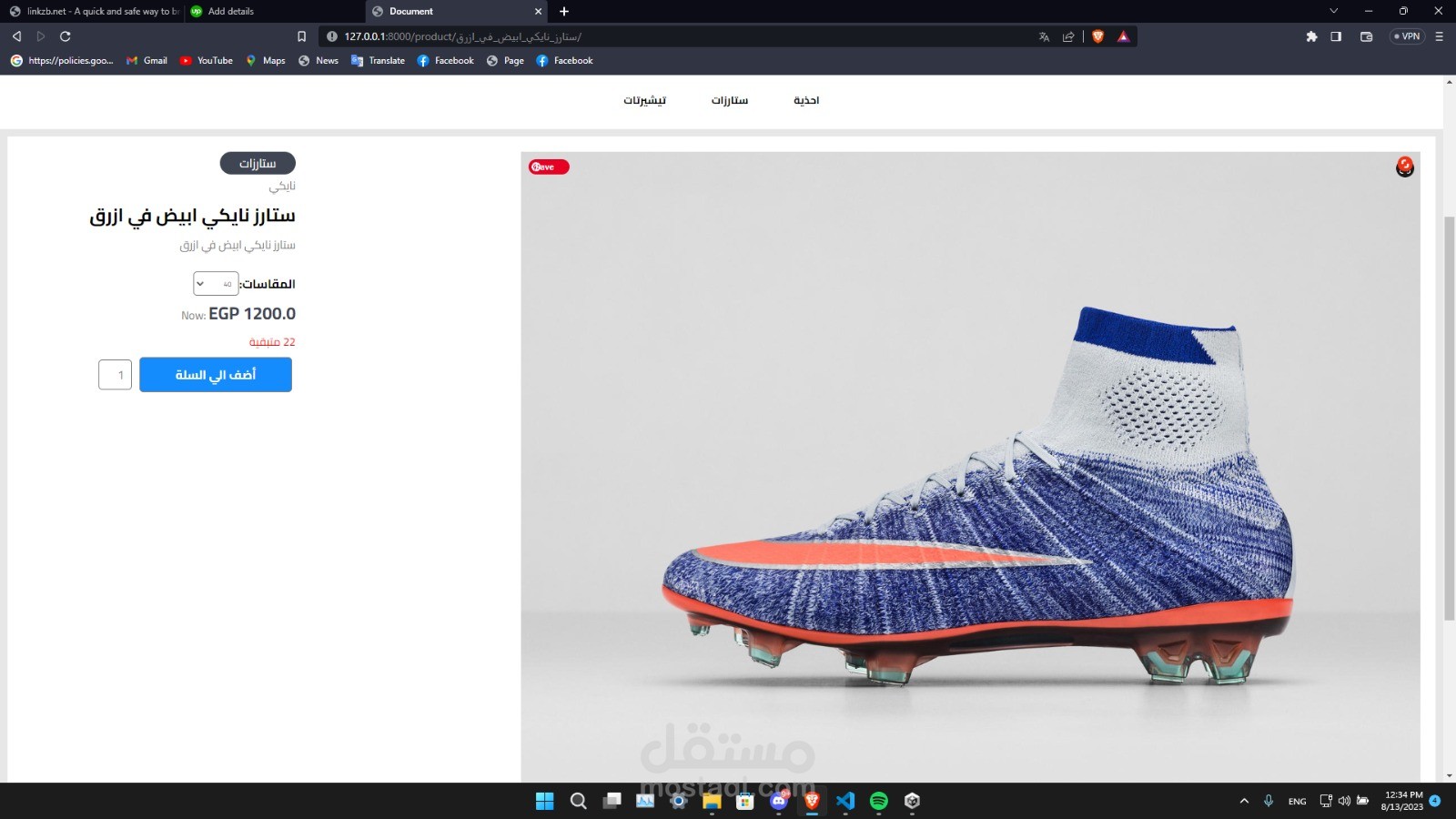The width and height of the screenshot is (1456, 819).
Task: Open the extensions puzzle icon
Action: coord(1311,36)
